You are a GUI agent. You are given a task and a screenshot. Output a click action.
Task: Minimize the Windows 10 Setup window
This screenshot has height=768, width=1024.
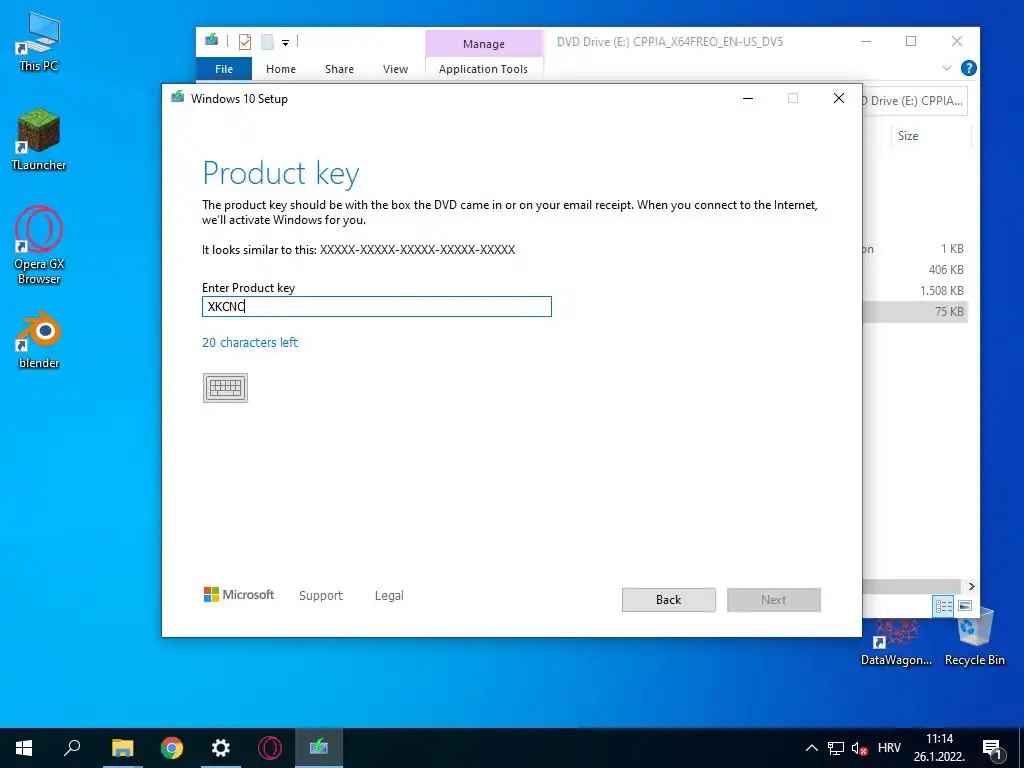click(748, 98)
